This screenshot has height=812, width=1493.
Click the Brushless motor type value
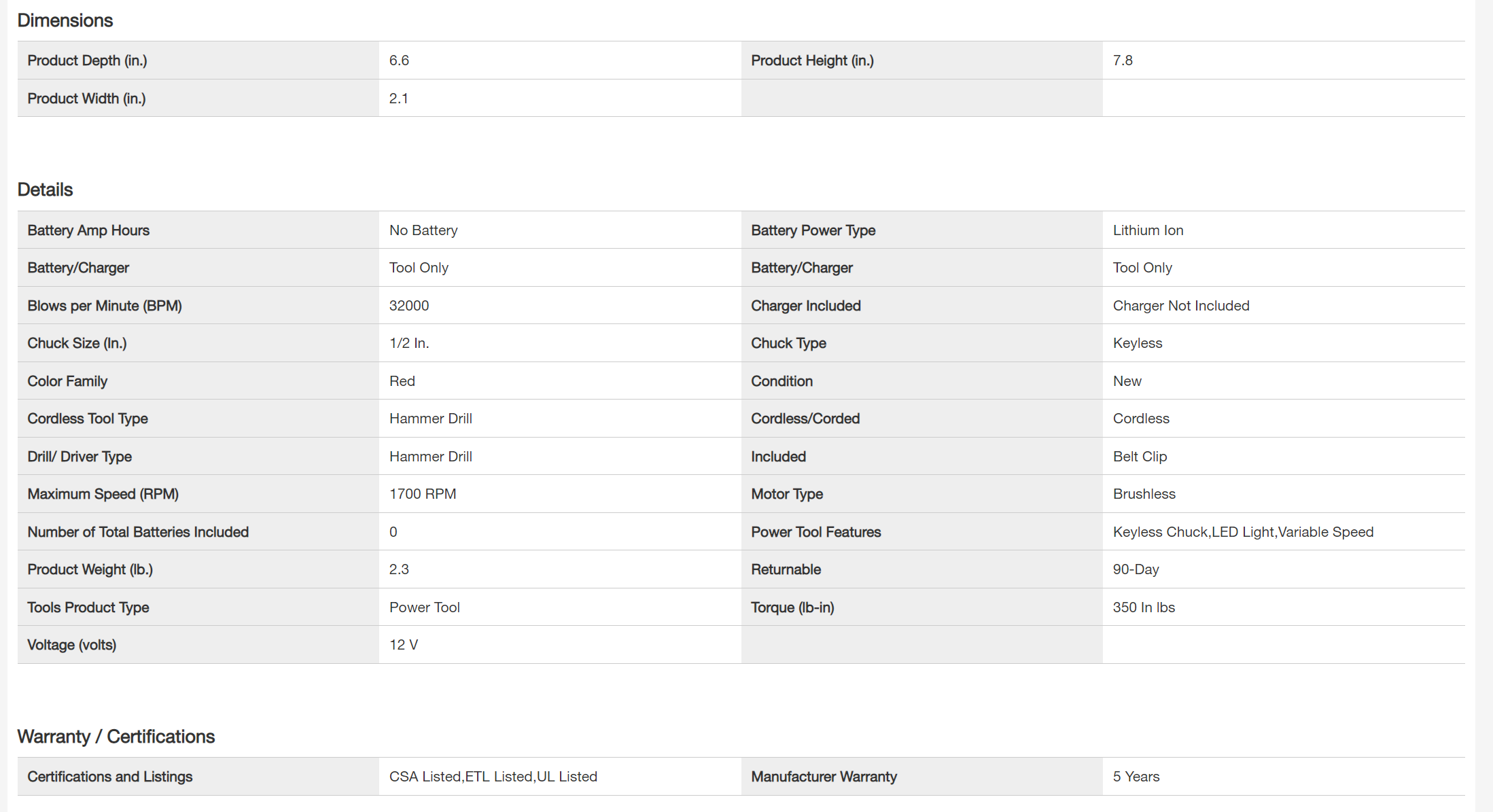(x=1144, y=494)
